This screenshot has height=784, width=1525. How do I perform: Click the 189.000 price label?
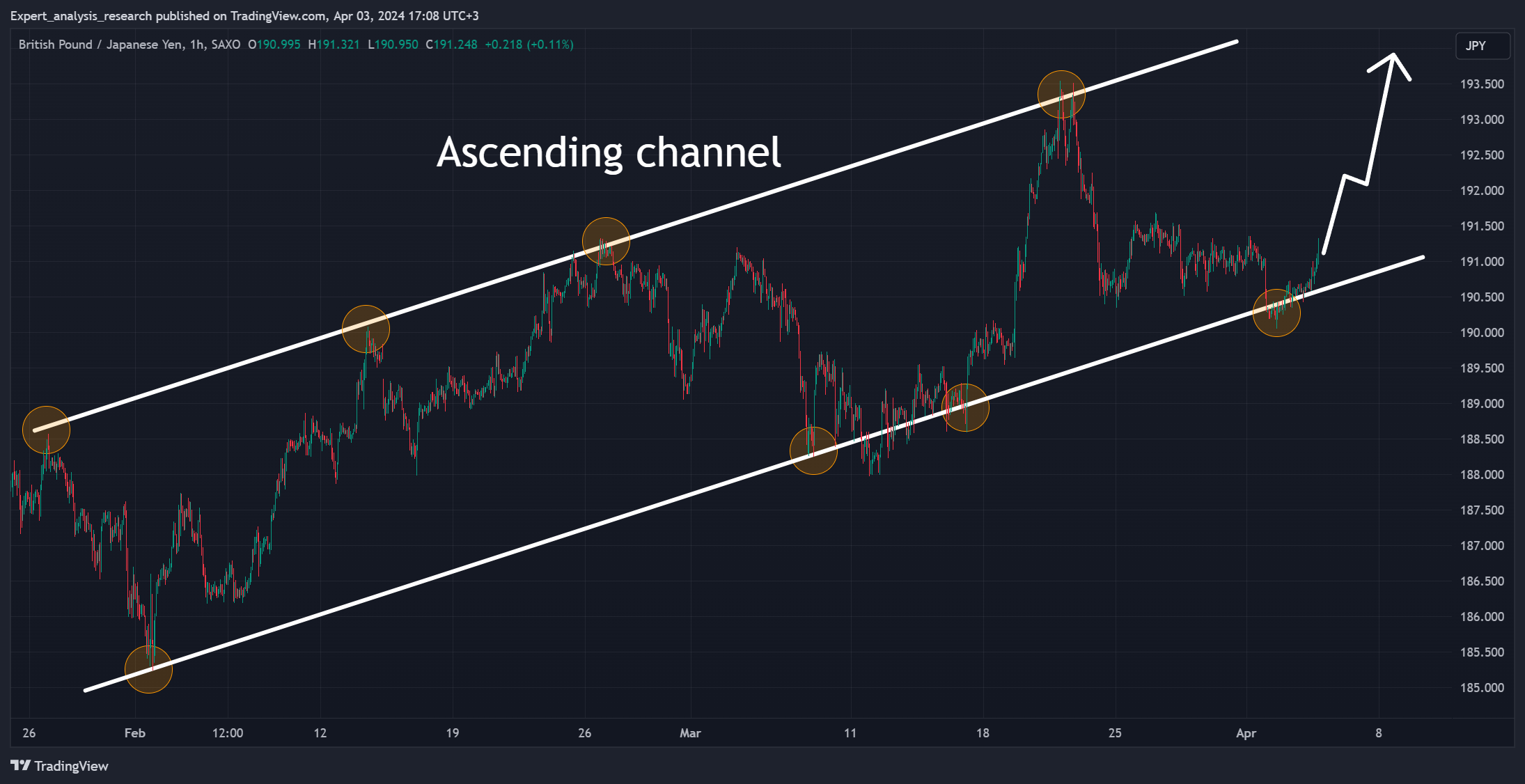click(x=1482, y=404)
